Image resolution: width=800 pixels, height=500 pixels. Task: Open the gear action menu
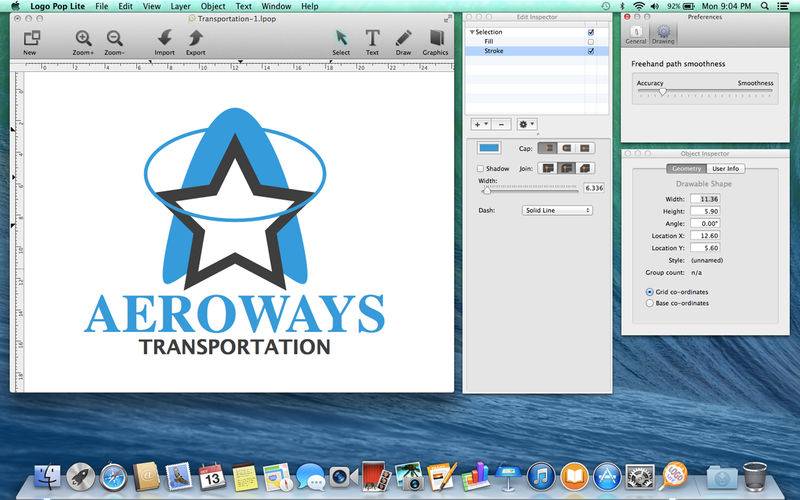click(x=527, y=124)
